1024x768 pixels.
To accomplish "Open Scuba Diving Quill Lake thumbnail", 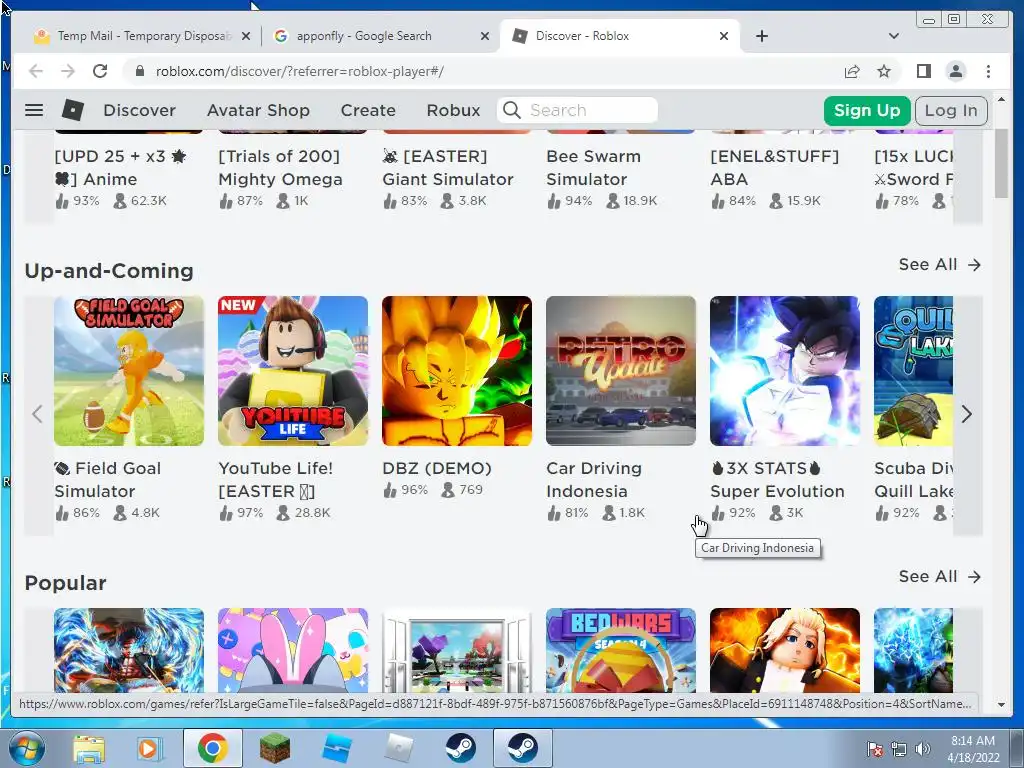I will tap(913, 371).
